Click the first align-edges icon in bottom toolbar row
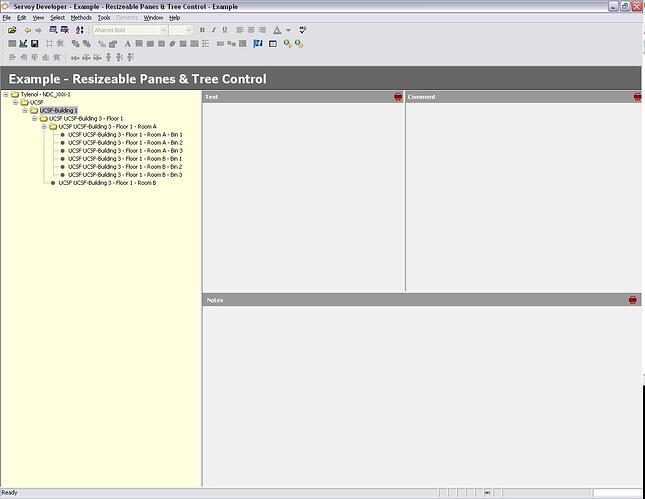The image size is (645, 499). tap(12, 57)
